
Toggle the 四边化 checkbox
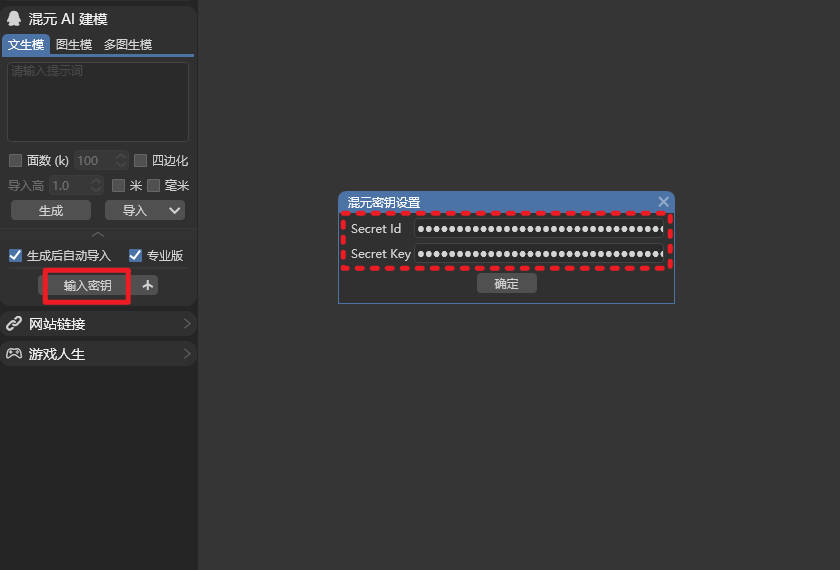click(x=141, y=160)
